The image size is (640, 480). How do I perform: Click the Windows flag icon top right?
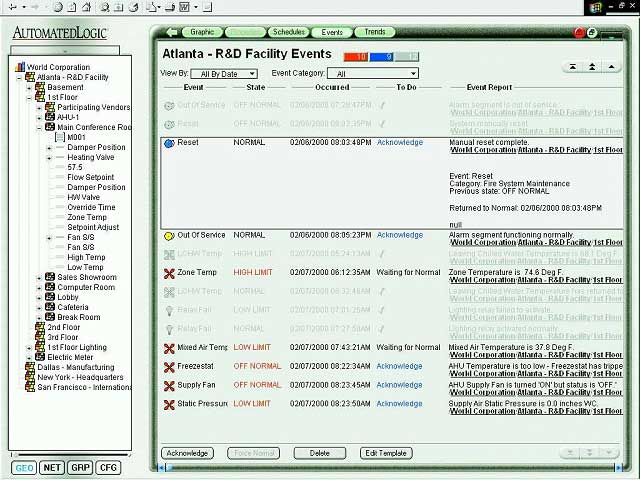tap(596, 7)
